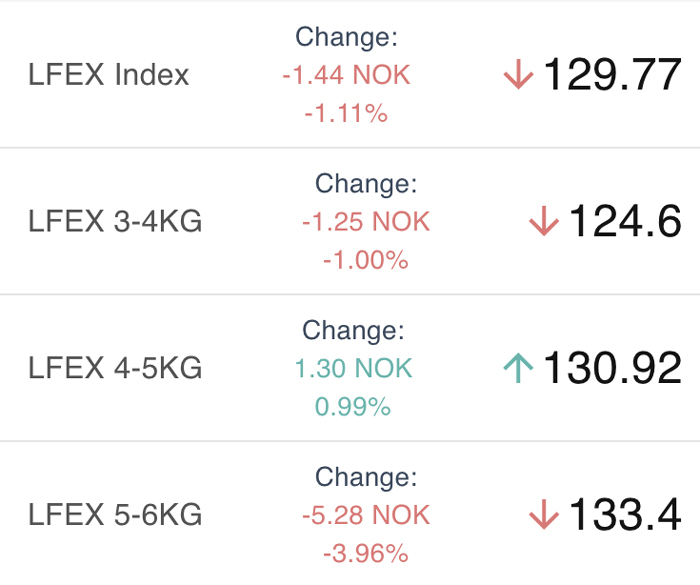Click the red down arrow beside 133.4
700x585 pixels.
[x=544, y=514]
